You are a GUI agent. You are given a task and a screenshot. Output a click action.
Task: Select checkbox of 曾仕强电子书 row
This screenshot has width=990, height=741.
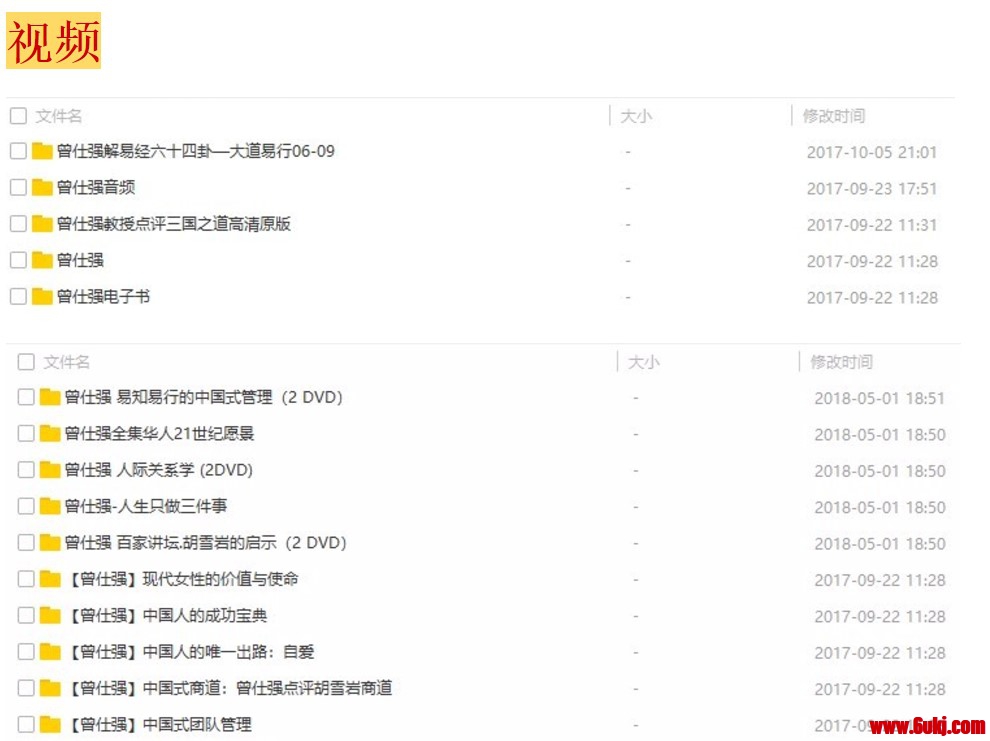(18, 296)
